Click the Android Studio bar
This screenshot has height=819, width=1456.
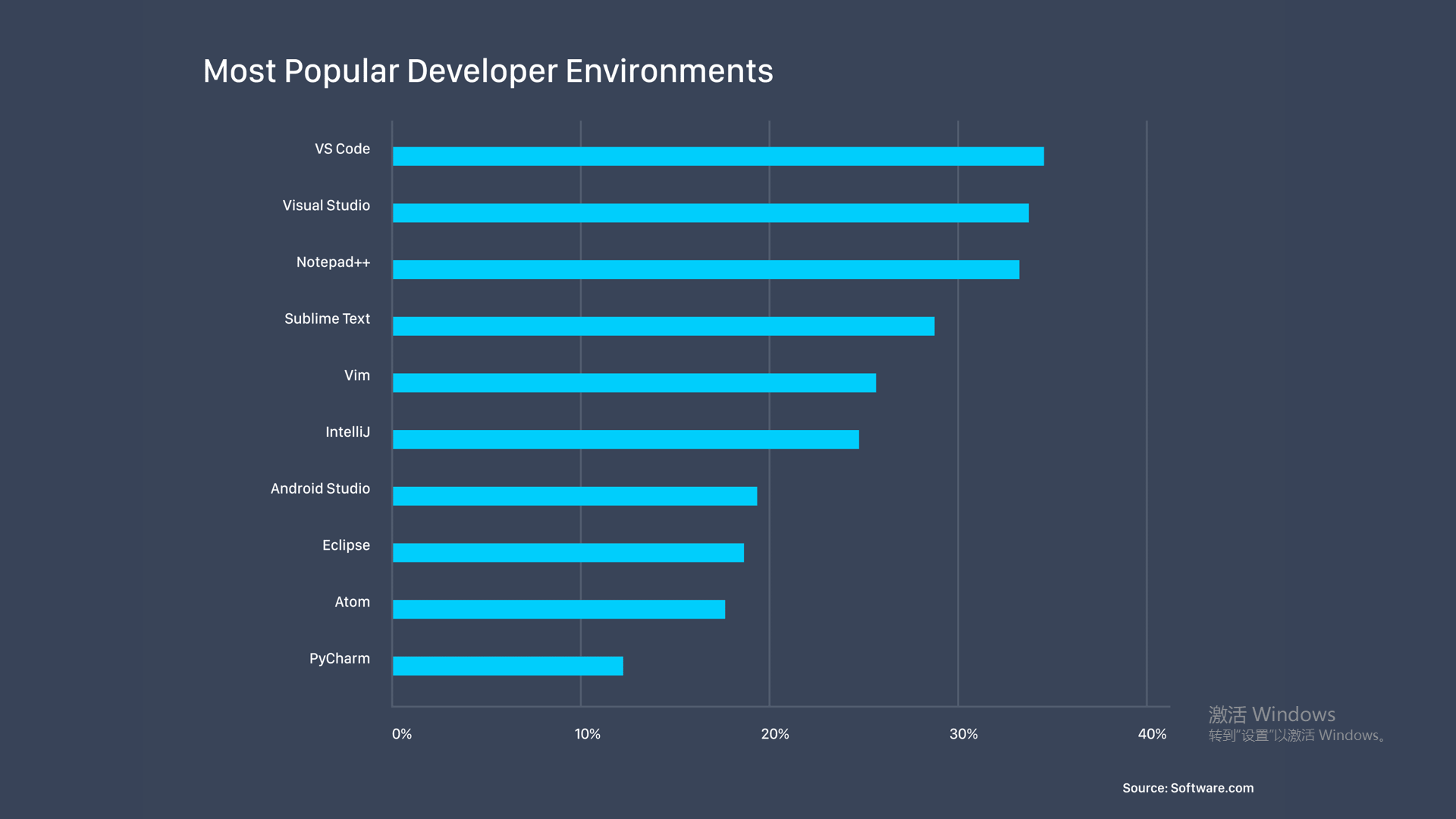click(x=575, y=496)
